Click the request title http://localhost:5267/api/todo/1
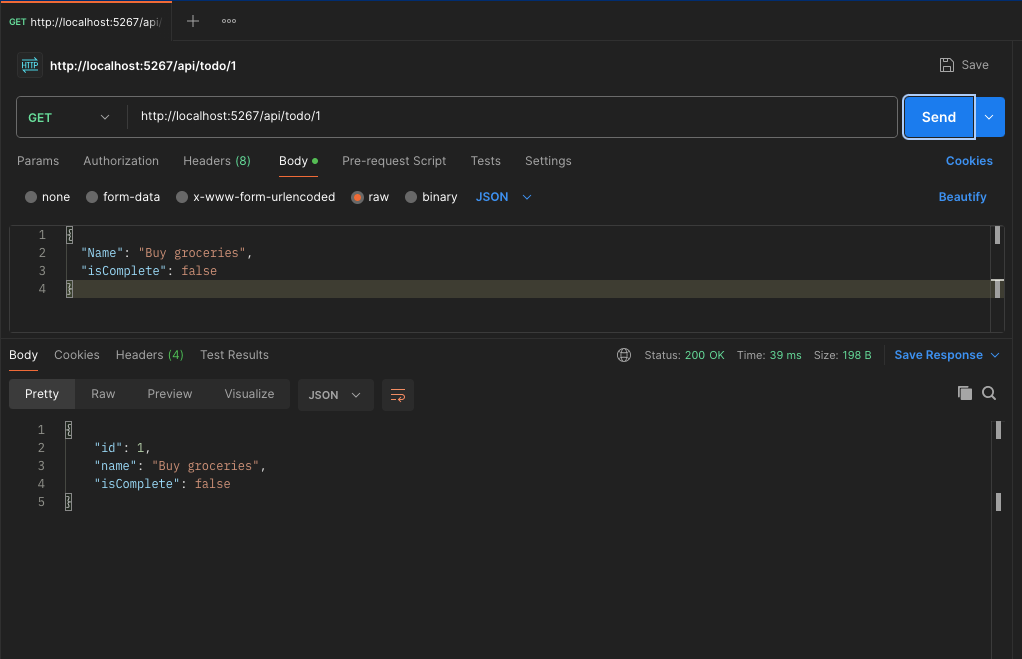The width and height of the screenshot is (1022, 659). (143, 66)
